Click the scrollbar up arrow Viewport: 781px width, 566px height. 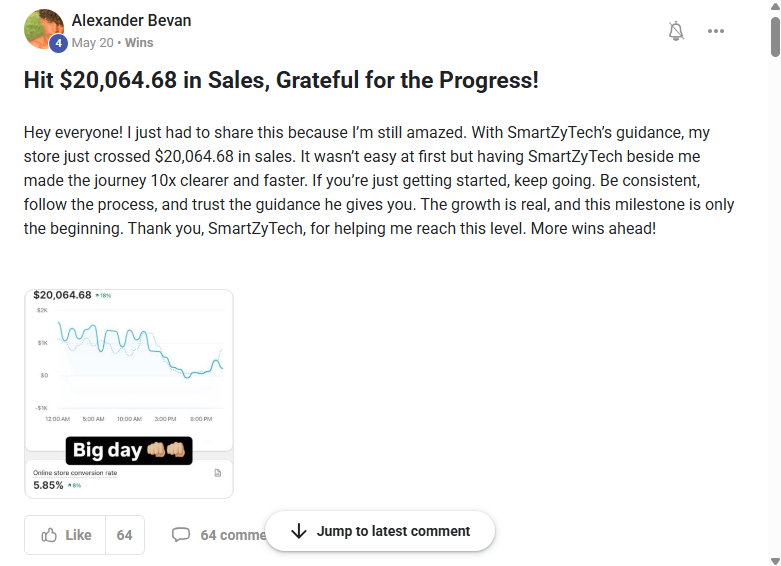pyautogui.click(x=774, y=8)
